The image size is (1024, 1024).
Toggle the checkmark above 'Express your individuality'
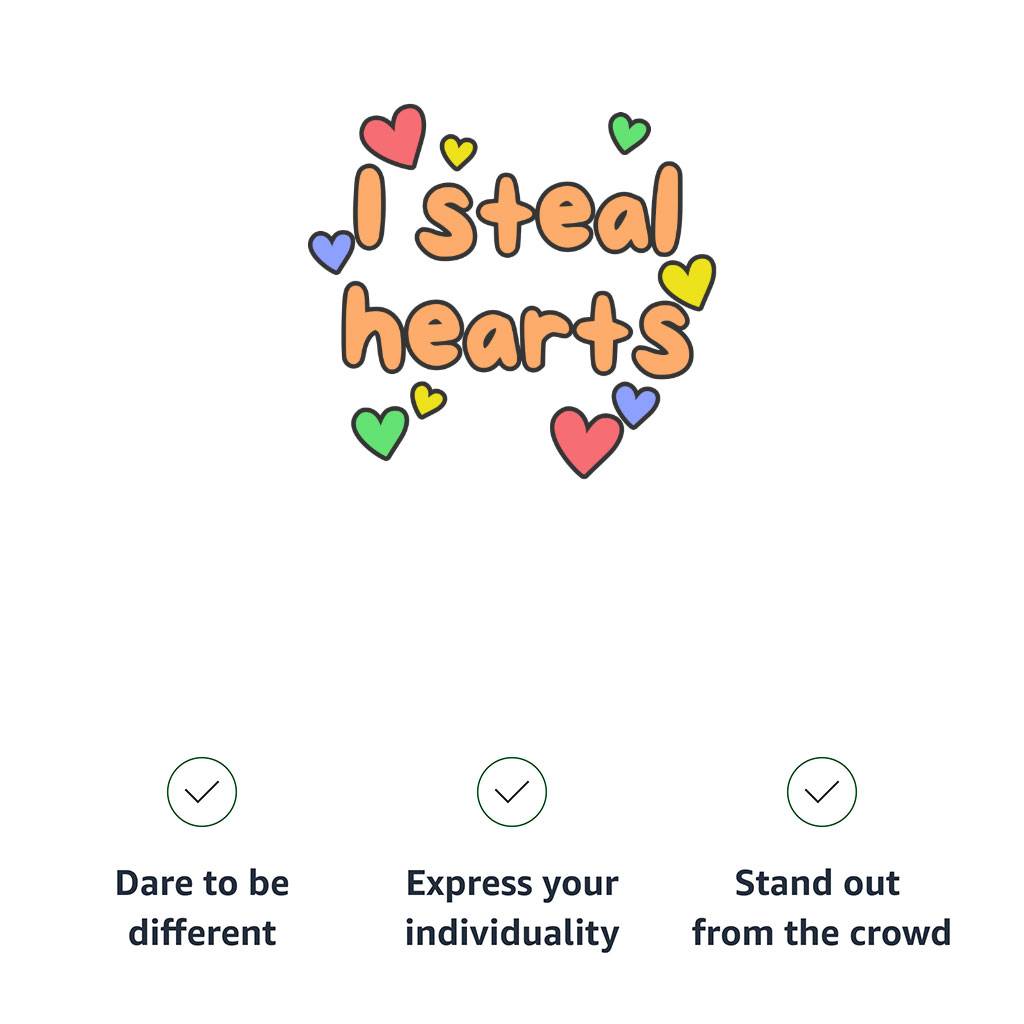tap(512, 792)
